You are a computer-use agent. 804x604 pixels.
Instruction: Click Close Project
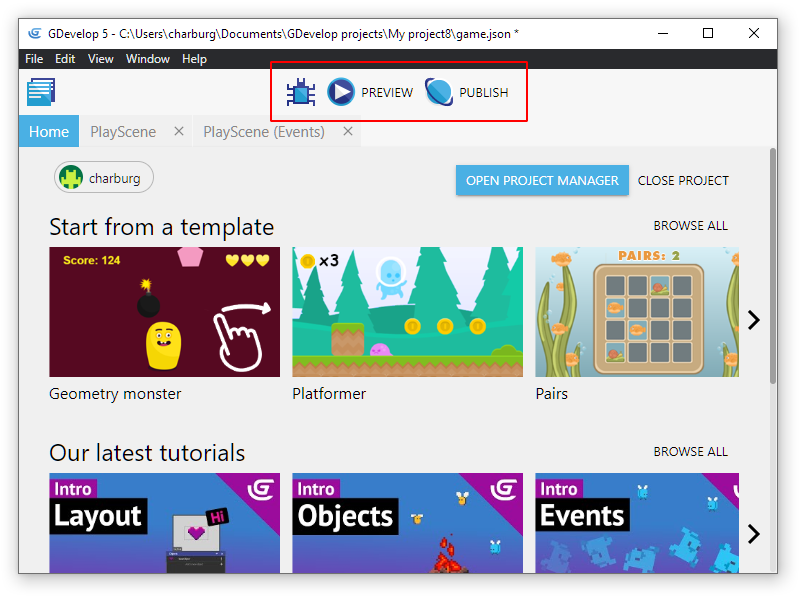[x=683, y=181]
